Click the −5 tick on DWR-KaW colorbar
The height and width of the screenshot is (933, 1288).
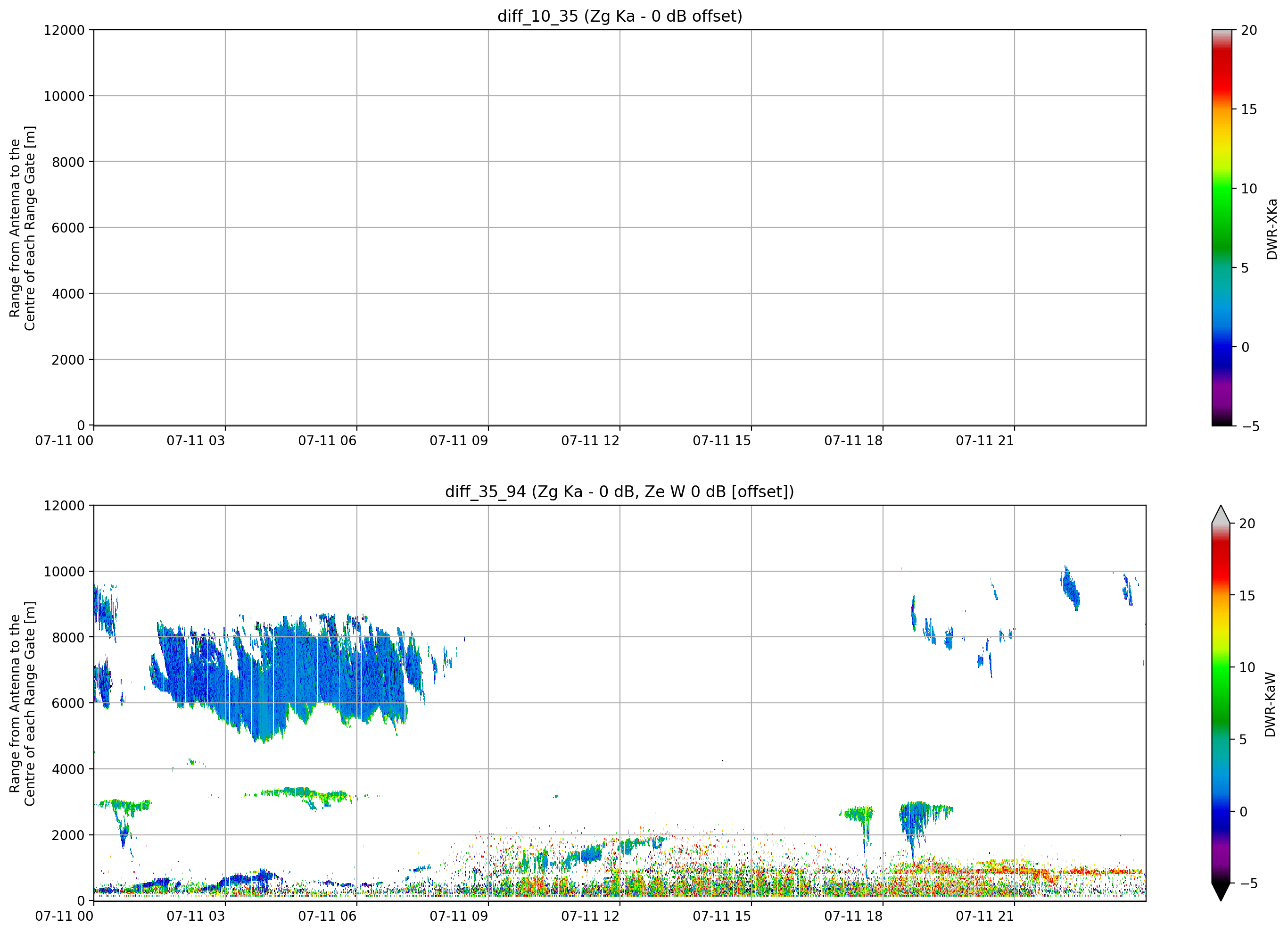point(1247,883)
